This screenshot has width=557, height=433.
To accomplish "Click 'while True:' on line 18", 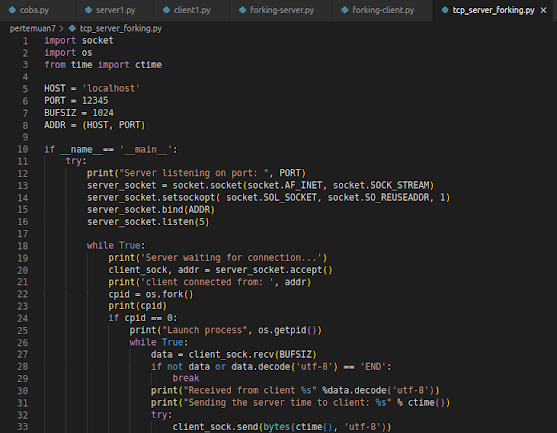I will pyautogui.click(x=116, y=245).
